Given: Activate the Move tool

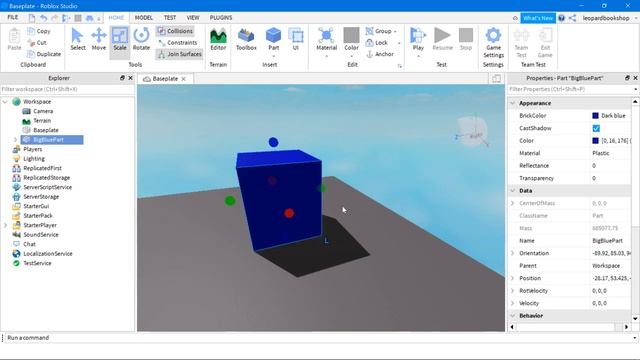Looking at the screenshot, I should 98,39.
